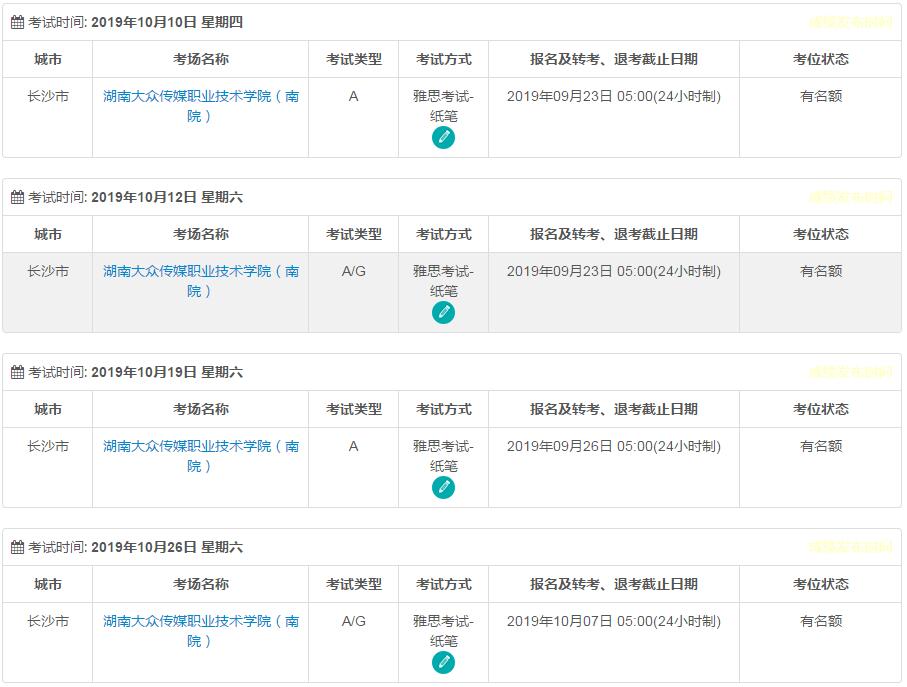907x687 pixels.
Task: Click the pencil icon in the October 12 row
Action: [443, 313]
